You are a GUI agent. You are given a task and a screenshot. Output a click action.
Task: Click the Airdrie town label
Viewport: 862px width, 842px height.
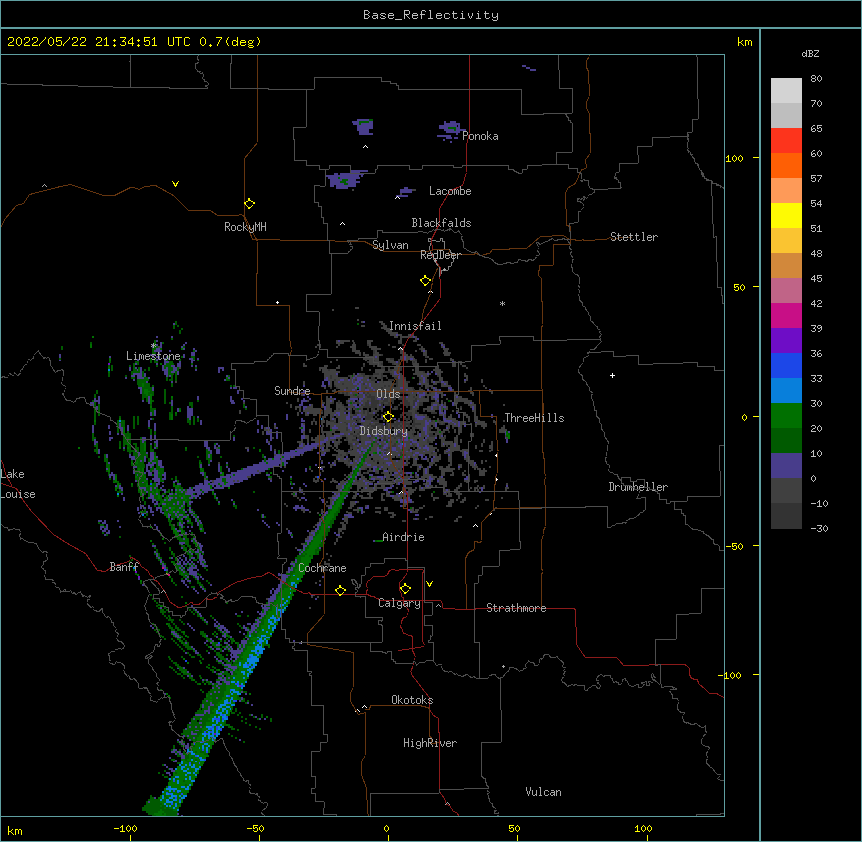pos(404,537)
